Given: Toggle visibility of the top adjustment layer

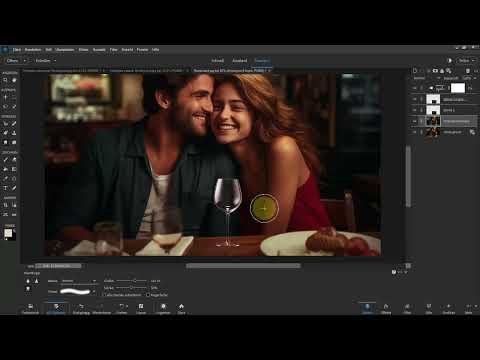Looking at the screenshot, I should [x=415, y=88].
